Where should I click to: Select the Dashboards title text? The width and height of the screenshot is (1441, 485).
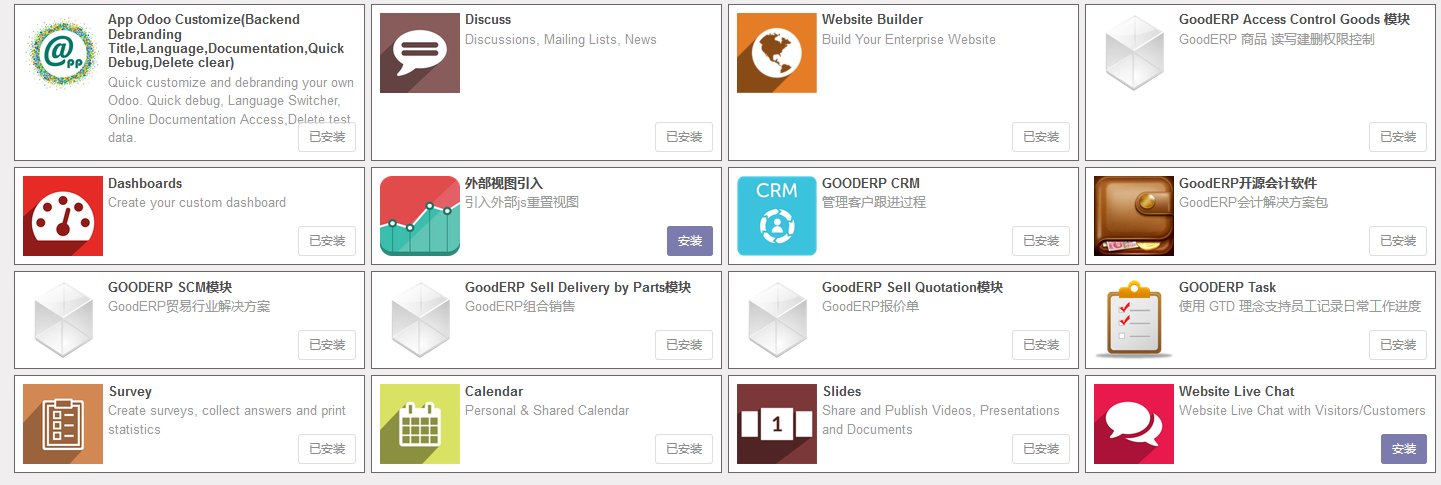click(x=145, y=183)
